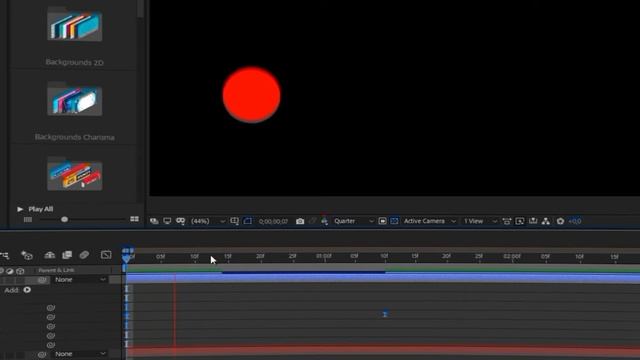Screen dimensions: 640x360
Task: Click the red circle in the composition viewer
Action: click(x=251, y=95)
